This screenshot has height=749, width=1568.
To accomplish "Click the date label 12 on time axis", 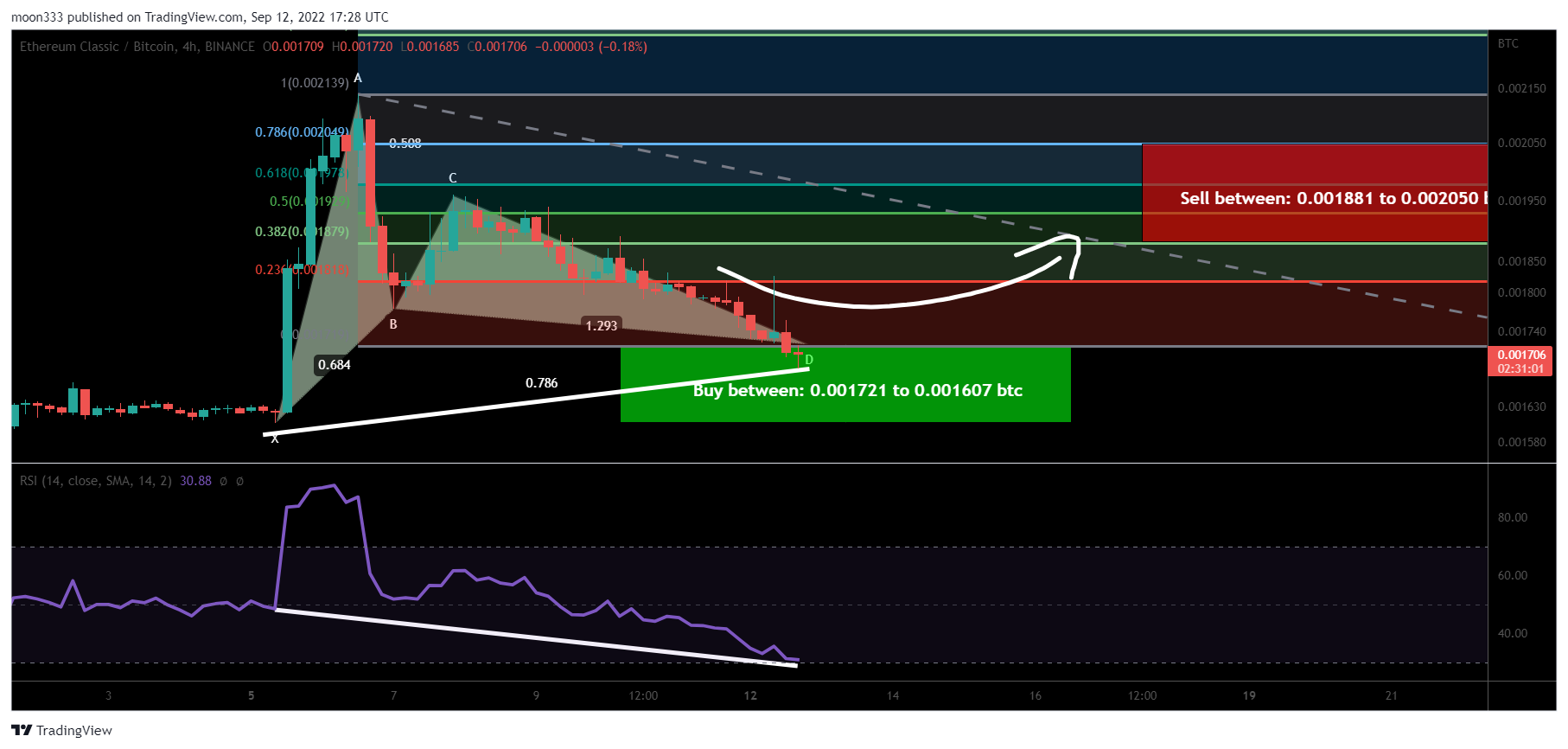I will pyautogui.click(x=750, y=695).
